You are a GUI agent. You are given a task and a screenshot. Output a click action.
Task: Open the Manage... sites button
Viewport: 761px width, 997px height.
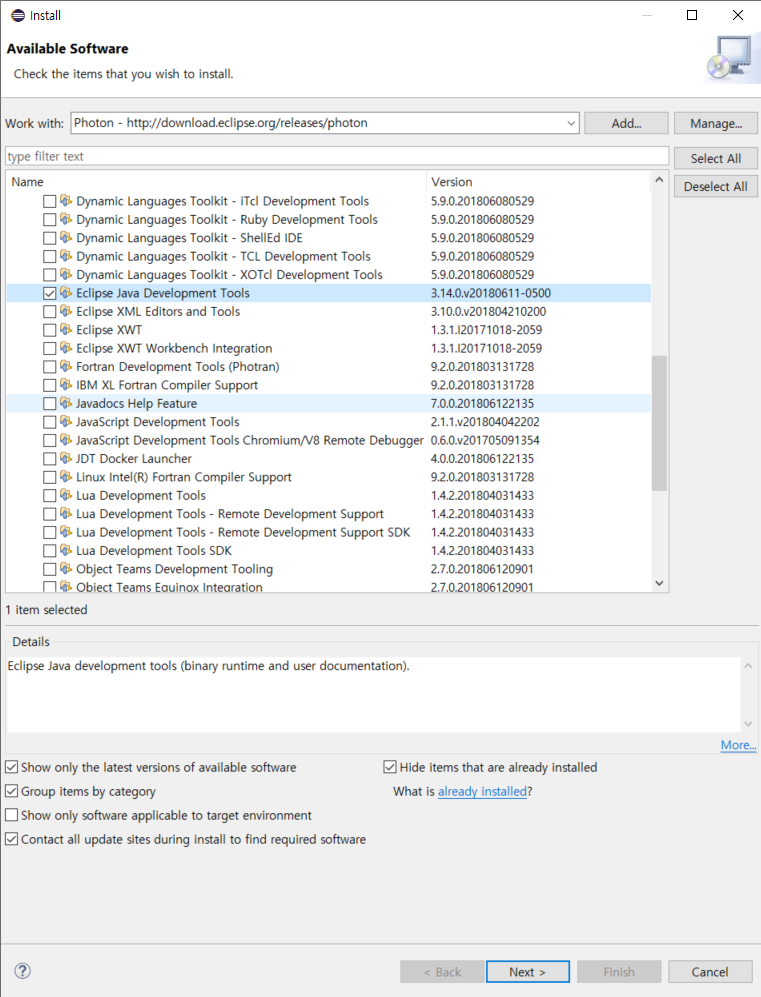coord(716,123)
